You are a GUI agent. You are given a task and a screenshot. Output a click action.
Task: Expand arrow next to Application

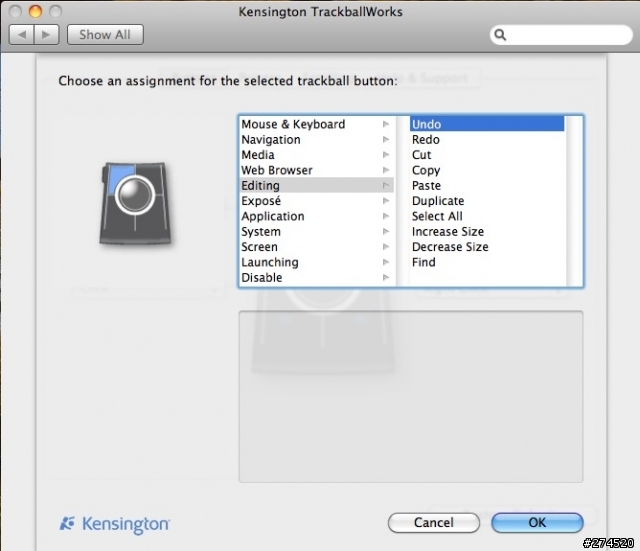386,216
